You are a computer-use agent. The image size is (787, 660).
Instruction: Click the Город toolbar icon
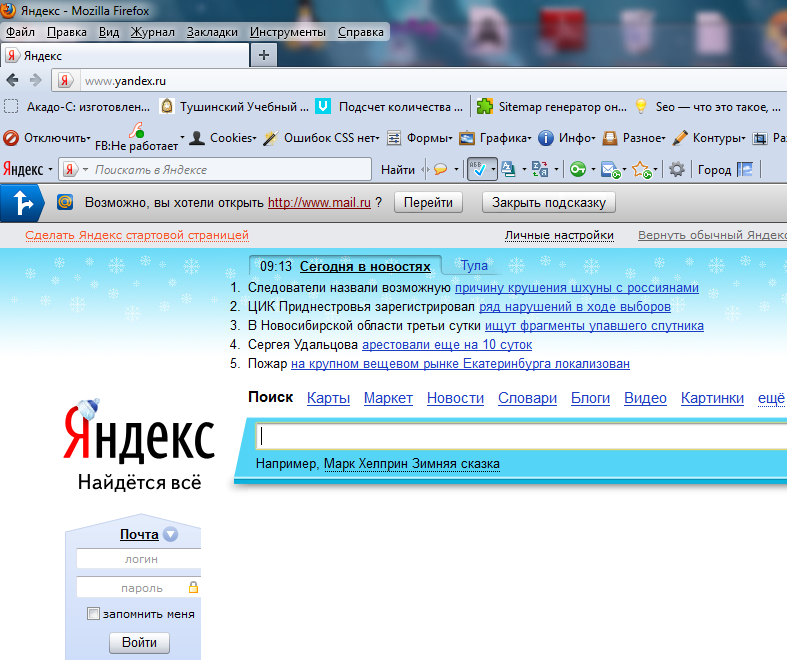(745, 170)
